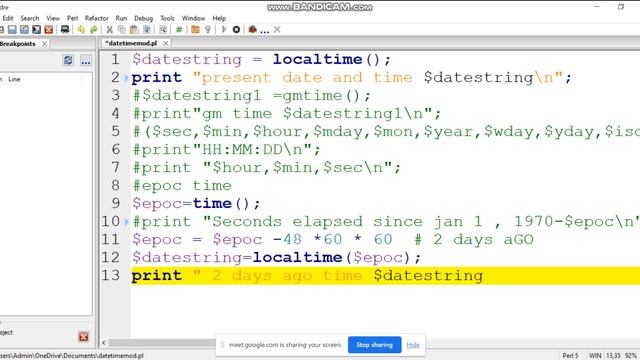
Task: Toggle comment with the green hash icon
Action: tap(179, 29)
